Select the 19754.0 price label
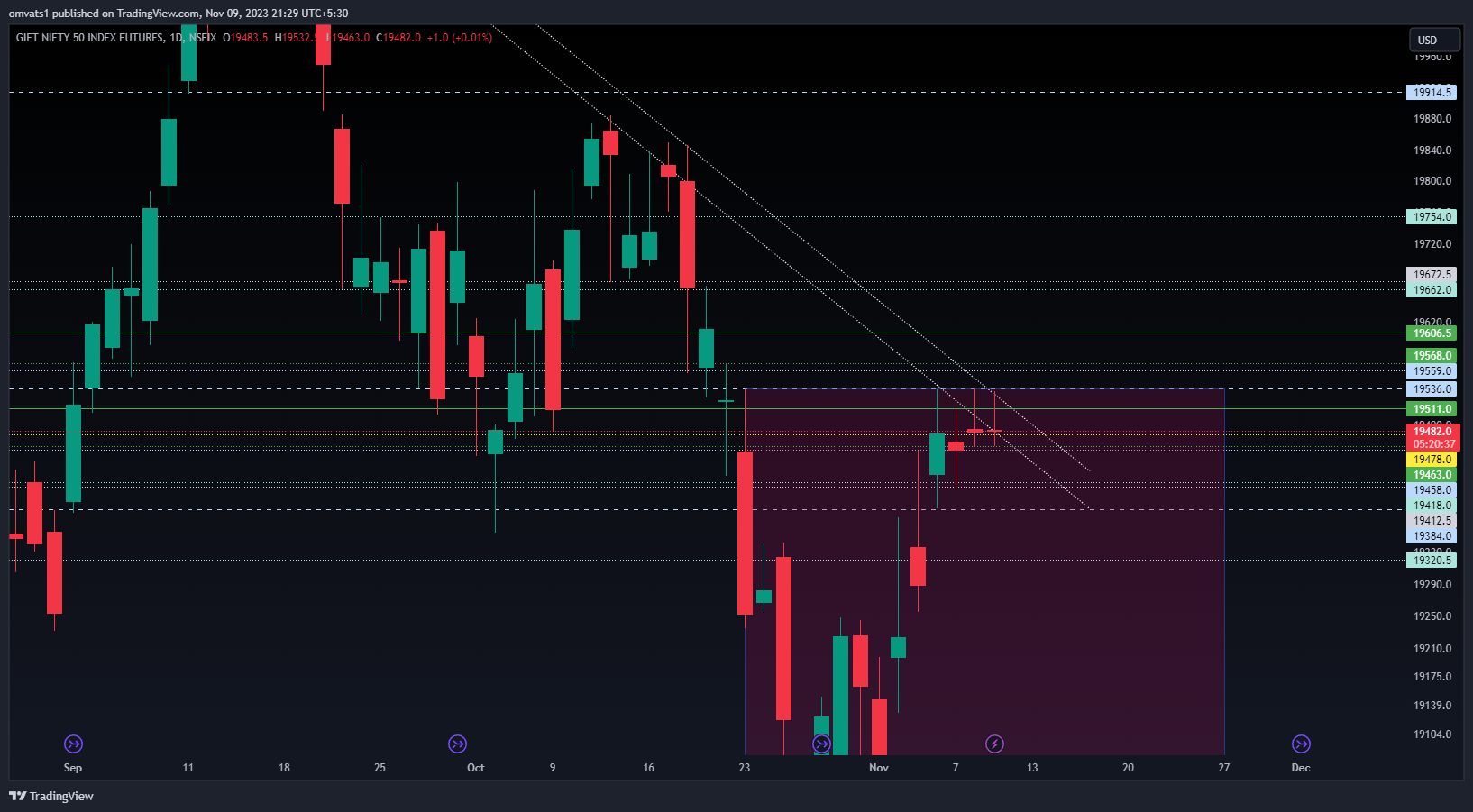Image resolution: width=1473 pixels, height=812 pixels. (1432, 216)
